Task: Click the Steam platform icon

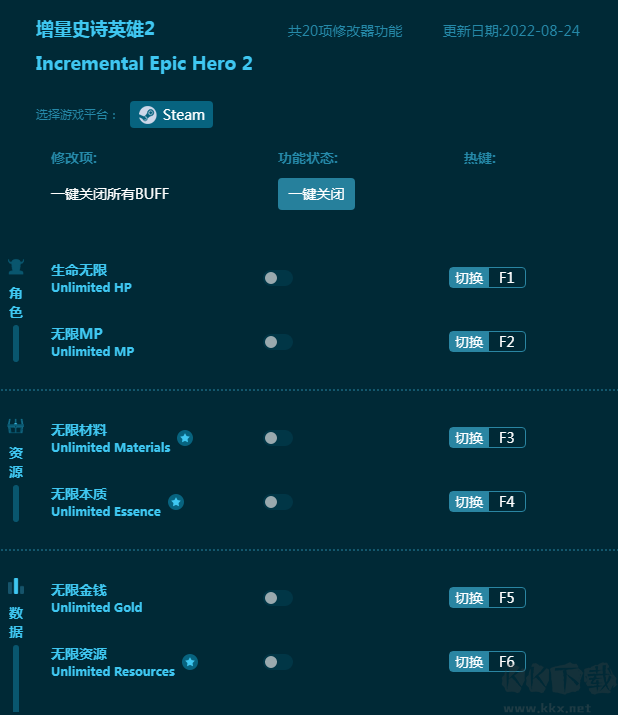Action: click(x=147, y=115)
